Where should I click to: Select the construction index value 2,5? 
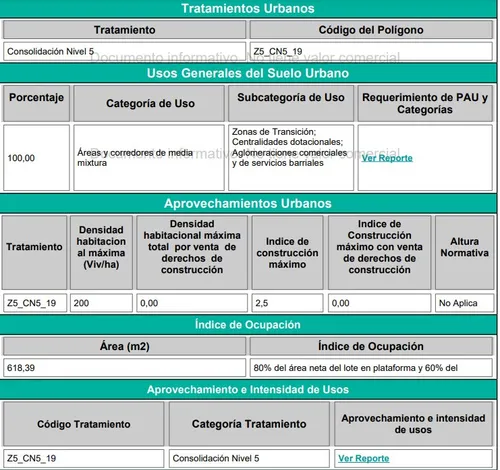[x=287, y=303]
